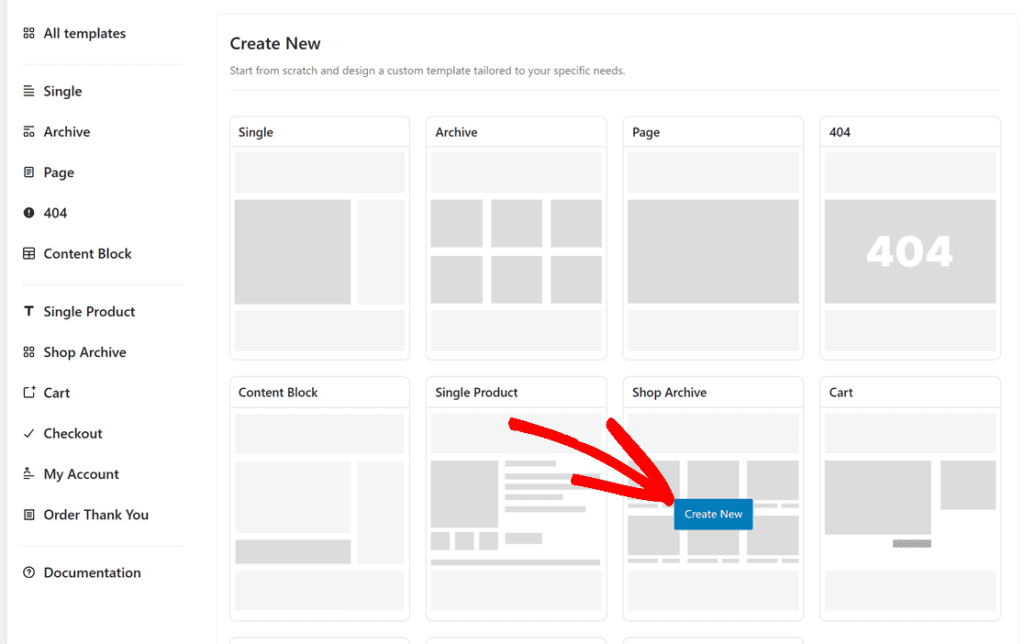Click the Archive icon in sidebar

point(29,132)
